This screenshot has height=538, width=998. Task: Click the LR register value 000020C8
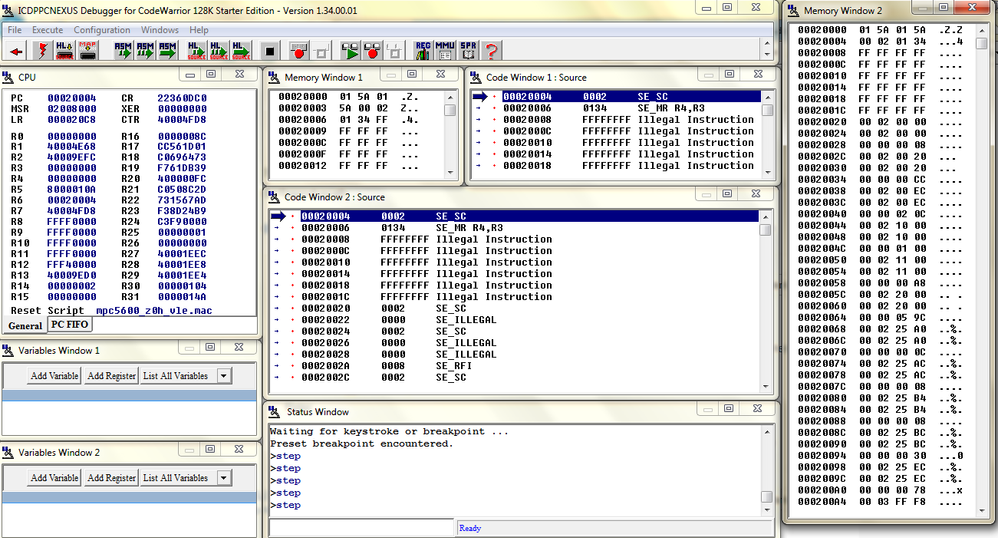click(72, 120)
